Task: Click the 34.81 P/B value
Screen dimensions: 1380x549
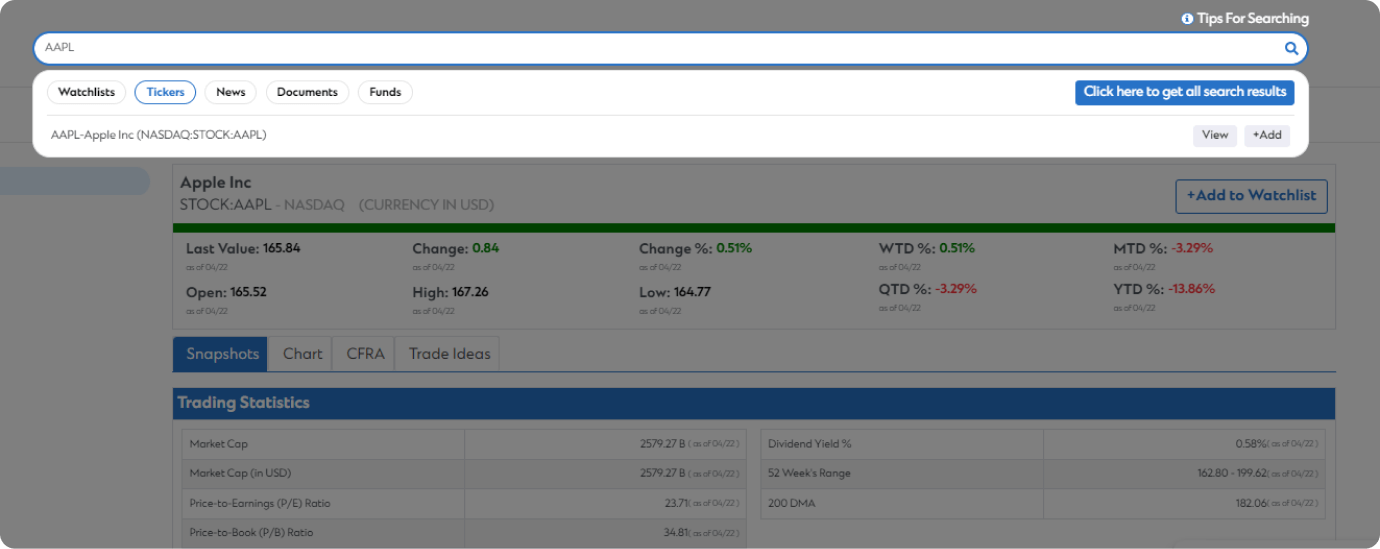Action: click(675, 533)
